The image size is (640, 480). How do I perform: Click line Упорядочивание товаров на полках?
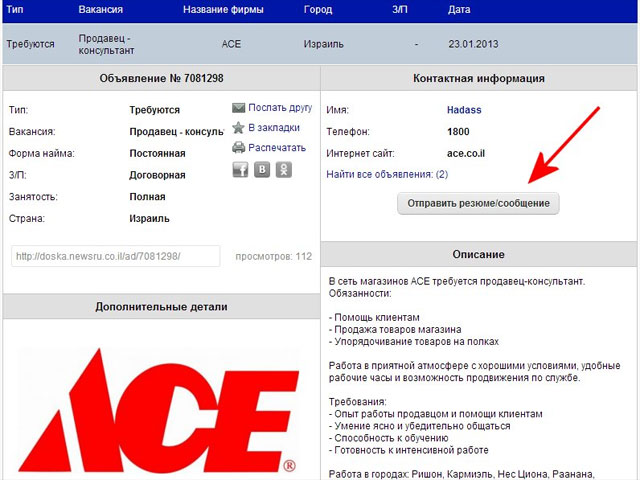click(414, 341)
